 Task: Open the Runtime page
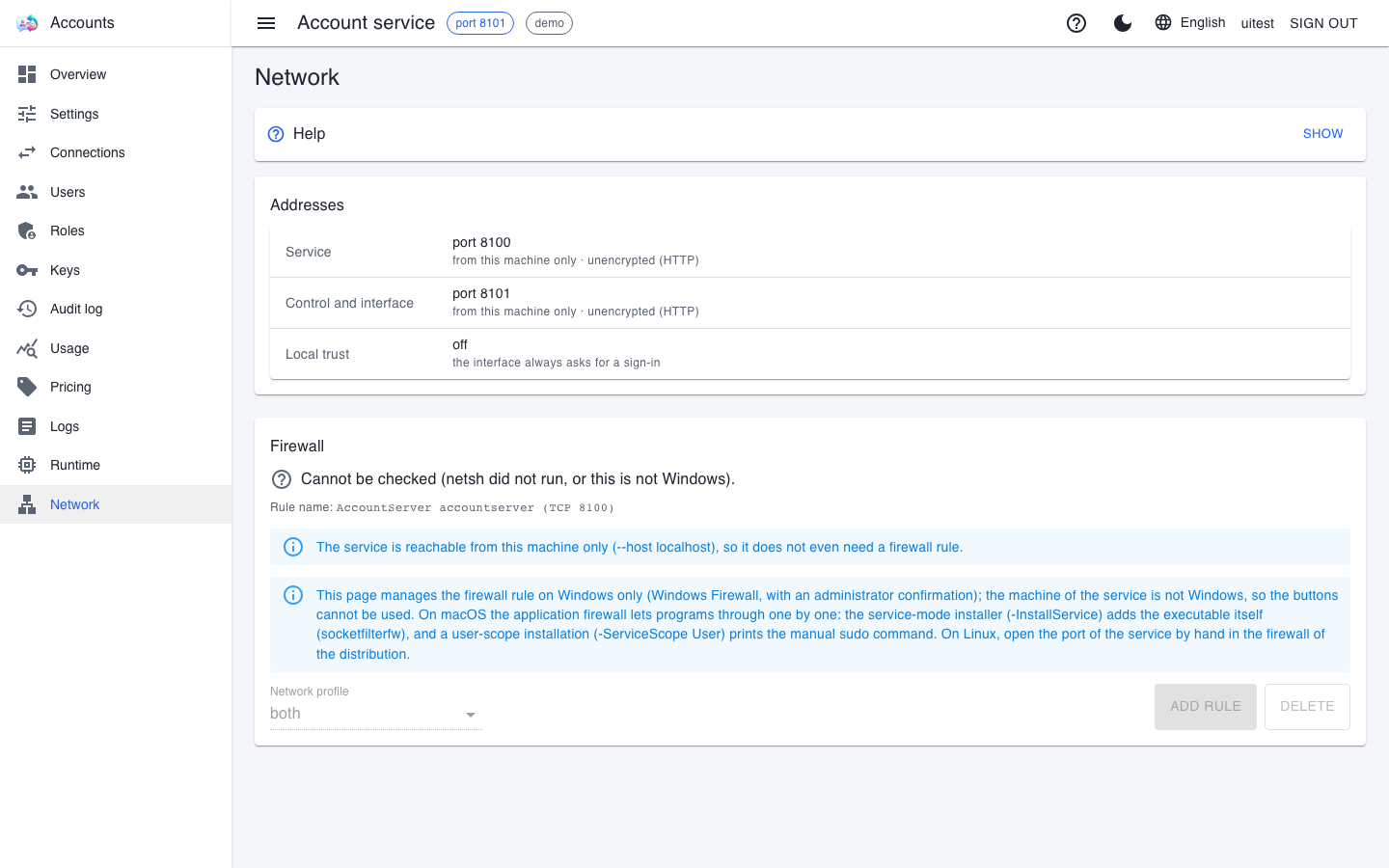coord(116,465)
